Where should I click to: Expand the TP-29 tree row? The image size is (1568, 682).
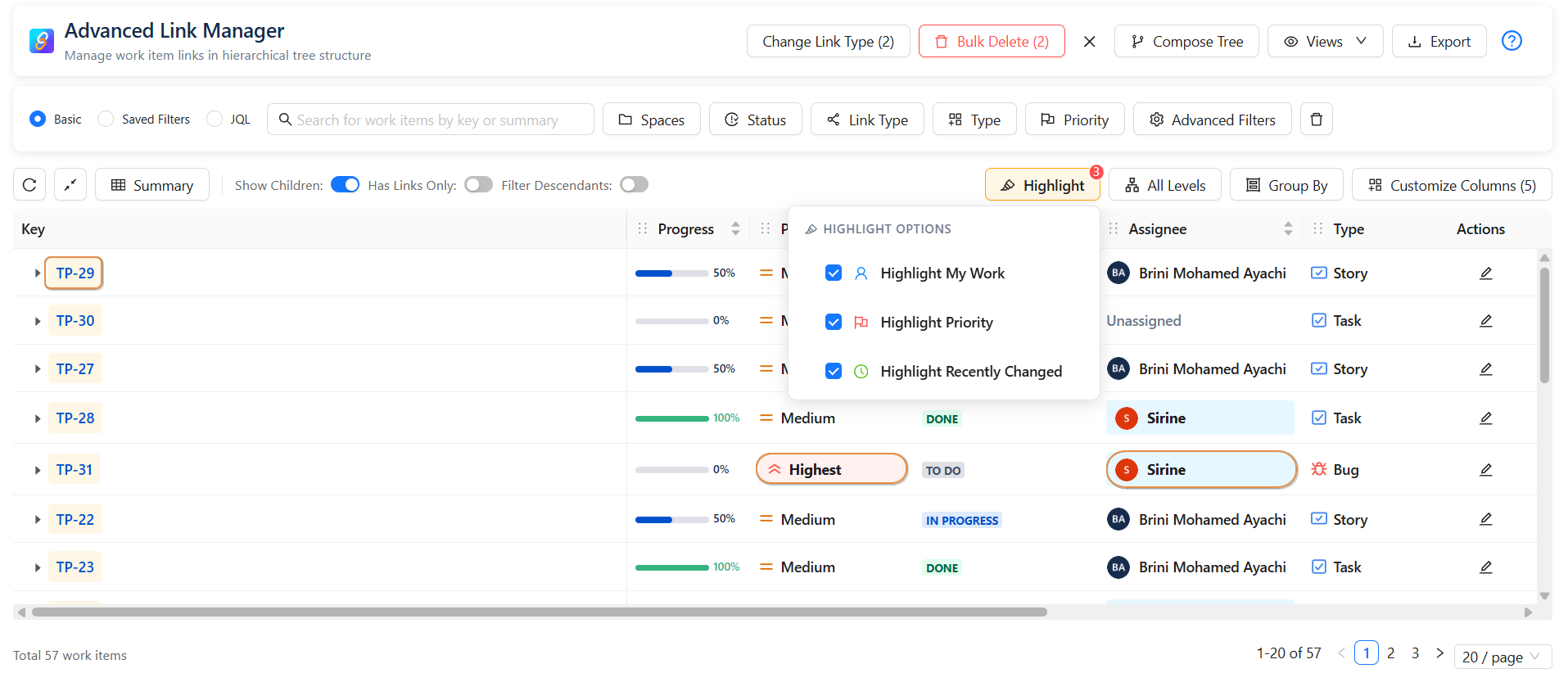tap(38, 273)
